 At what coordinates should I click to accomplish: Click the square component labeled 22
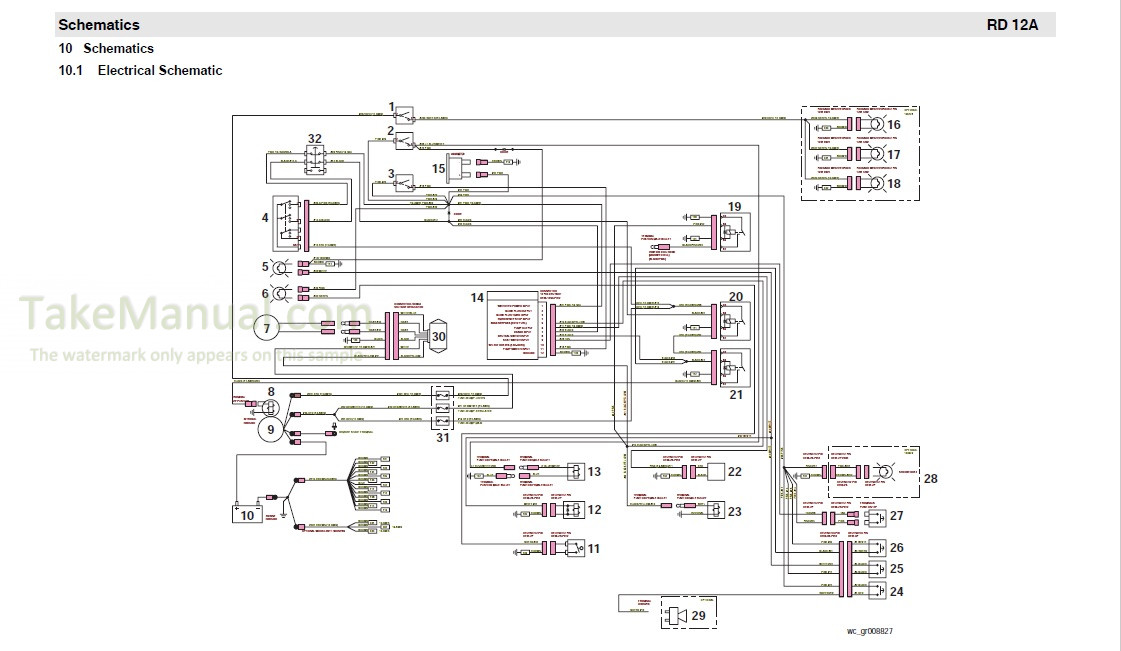pyautogui.click(x=717, y=471)
